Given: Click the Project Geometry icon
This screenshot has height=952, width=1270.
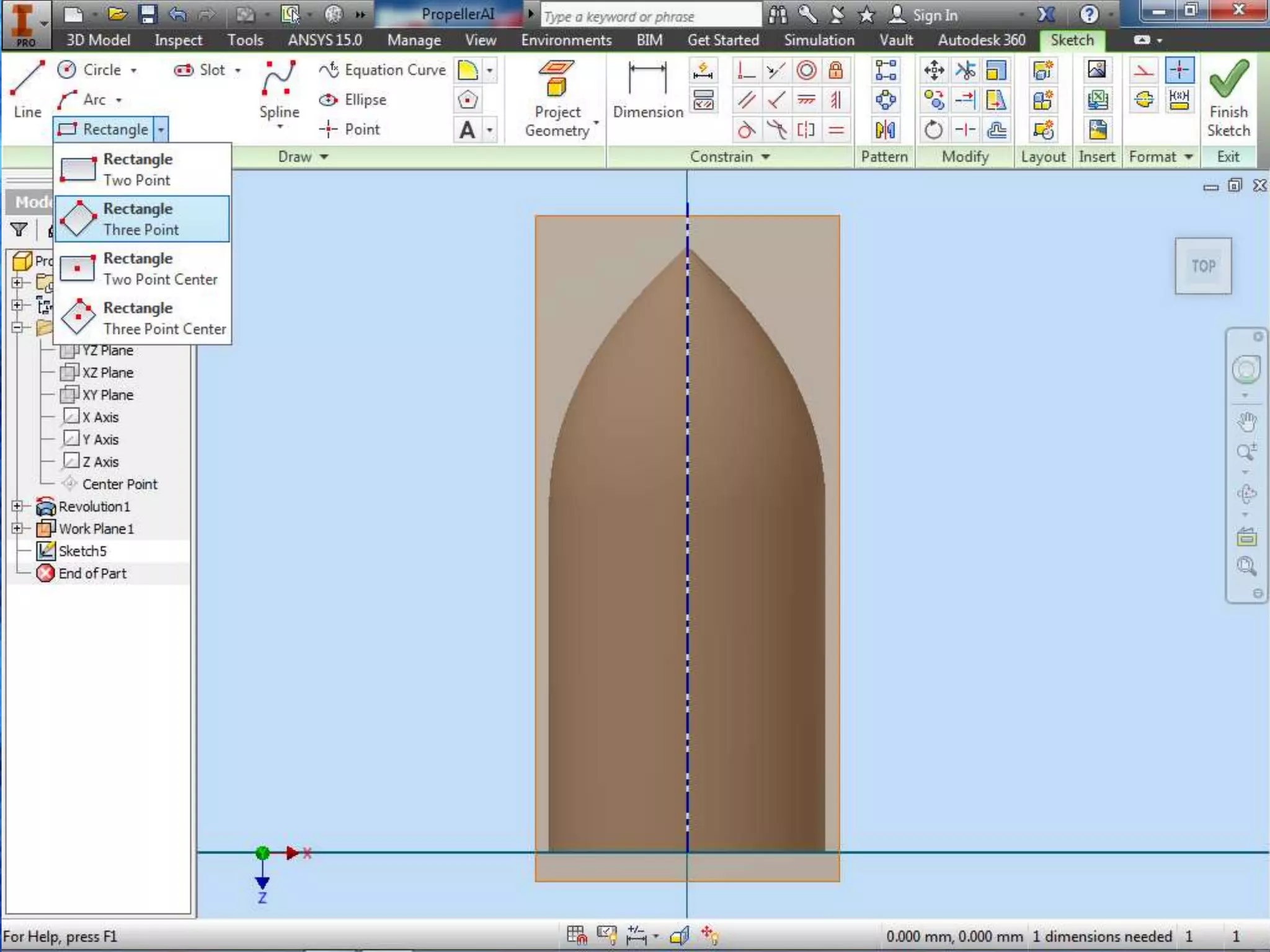Looking at the screenshot, I should 556,79.
